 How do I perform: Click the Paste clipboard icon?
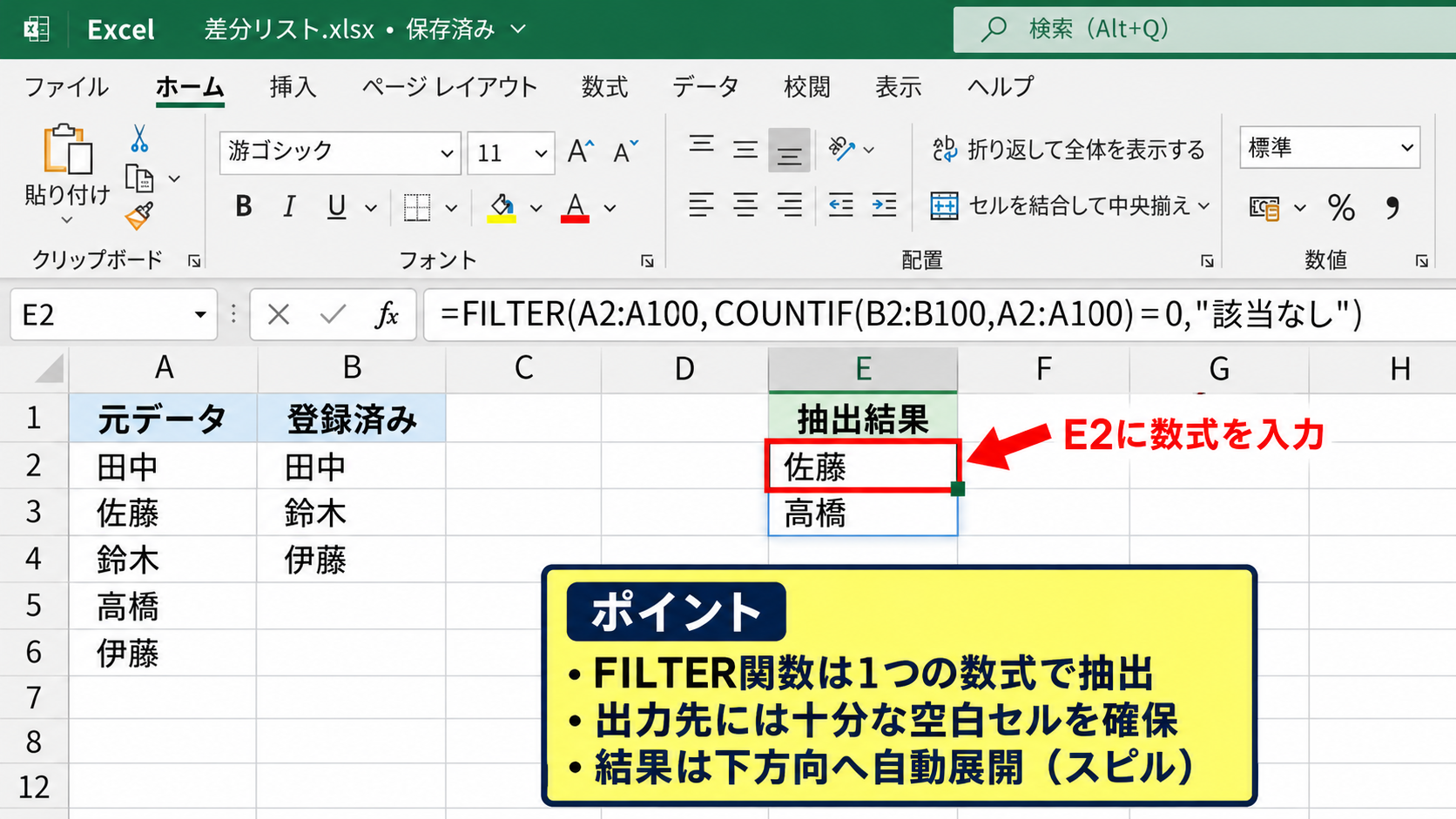[x=68, y=150]
